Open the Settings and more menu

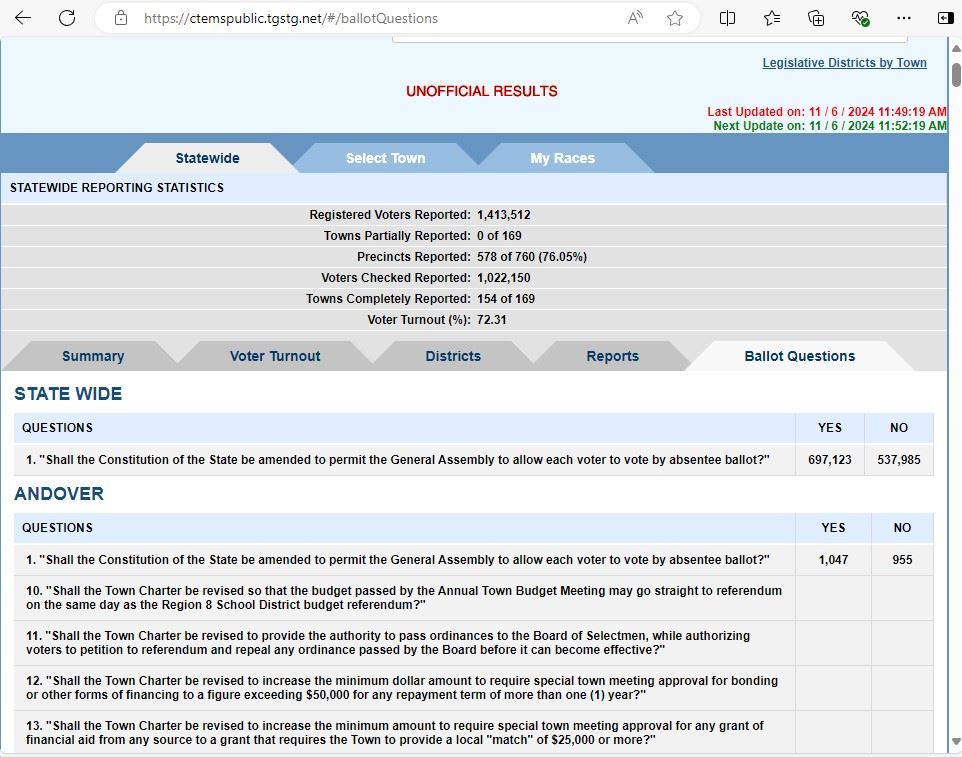(x=903, y=17)
